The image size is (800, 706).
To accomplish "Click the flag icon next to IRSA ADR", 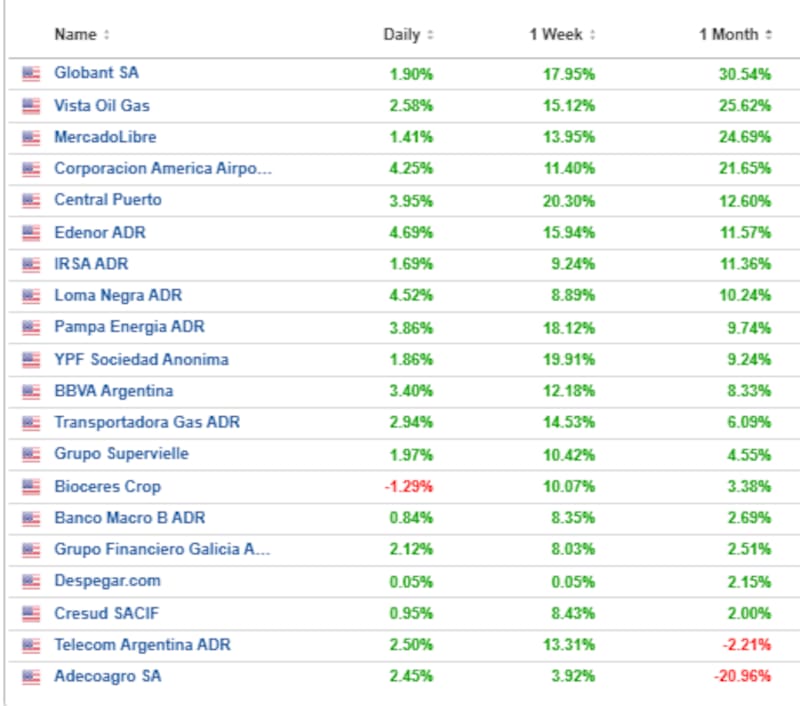I will (31, 264).
